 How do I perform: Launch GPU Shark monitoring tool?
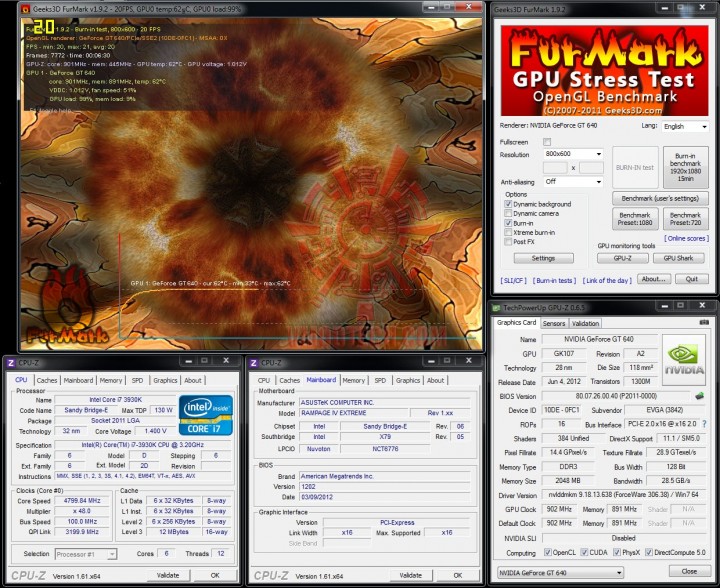pos(678,258)
